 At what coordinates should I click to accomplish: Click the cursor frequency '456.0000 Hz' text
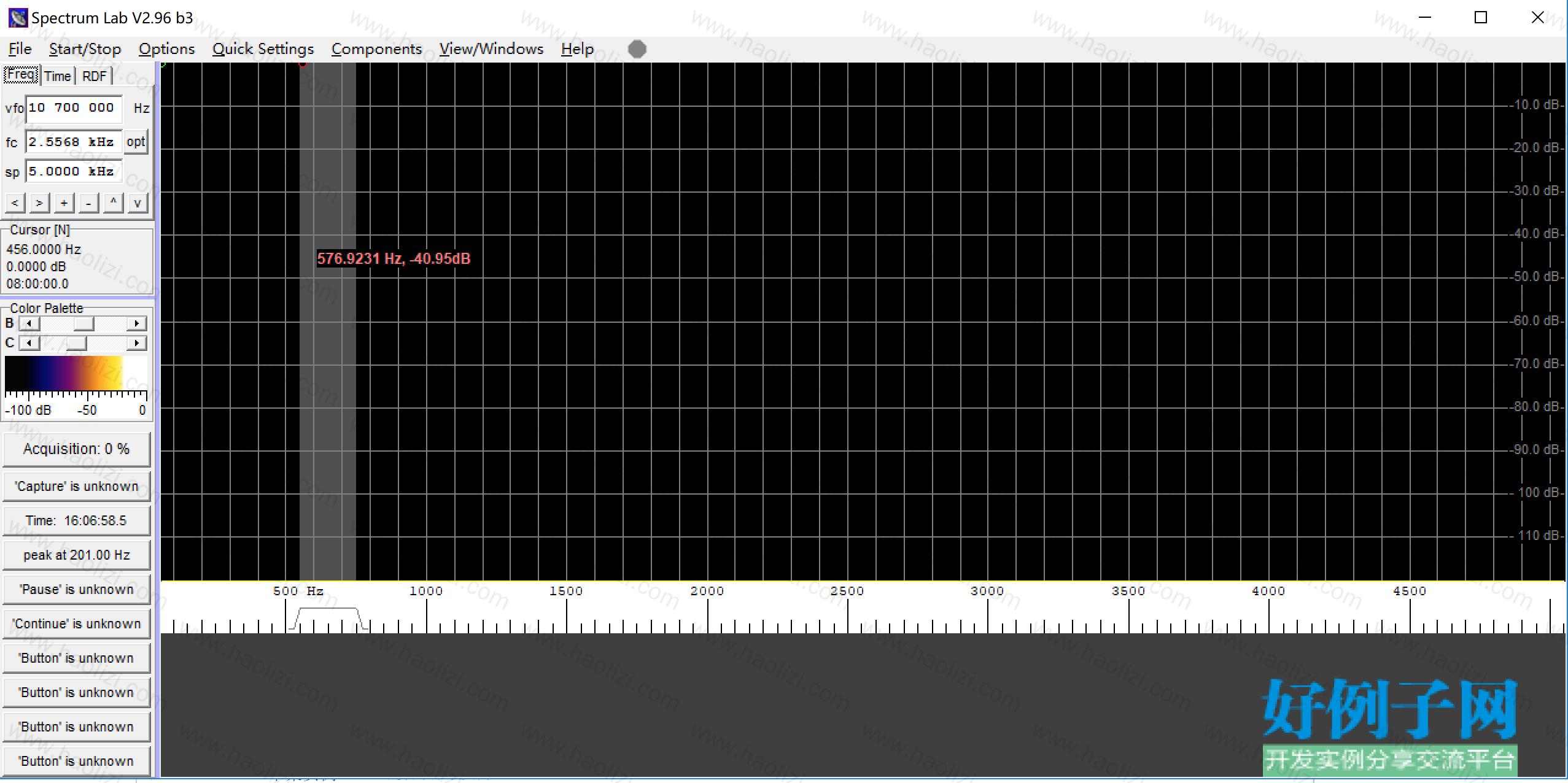point(44,249)
